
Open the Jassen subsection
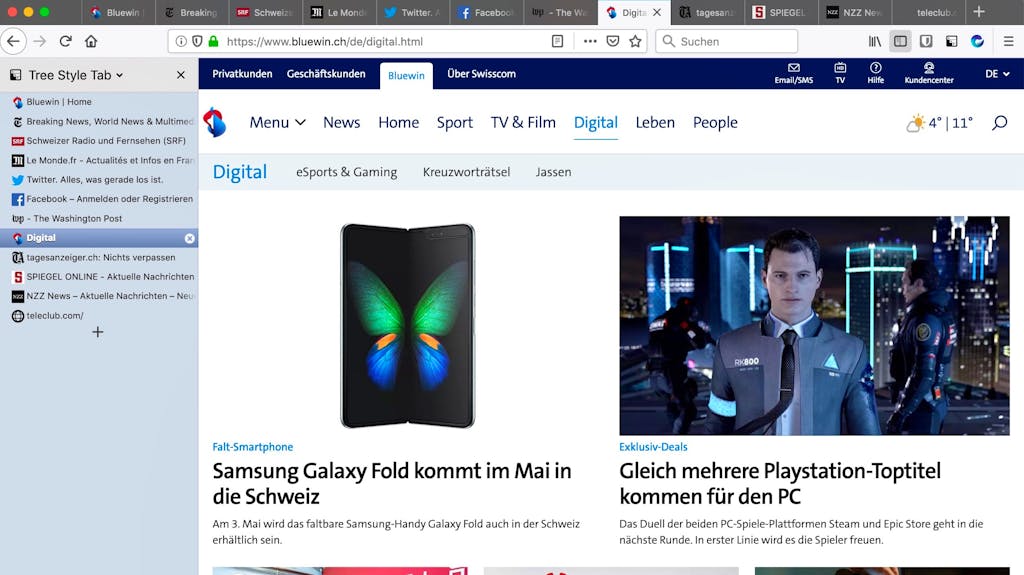coord(553,172)
